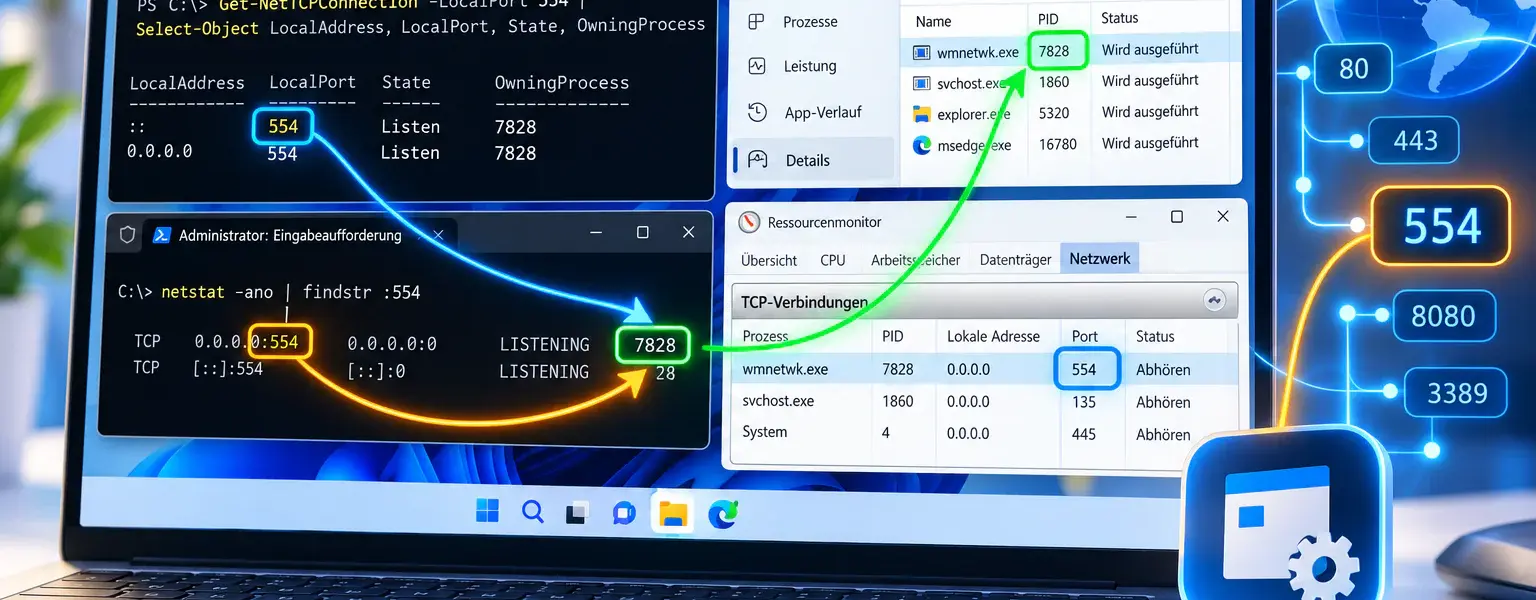Click PID 1860 in Task Manager

(x=1054, y=82)
